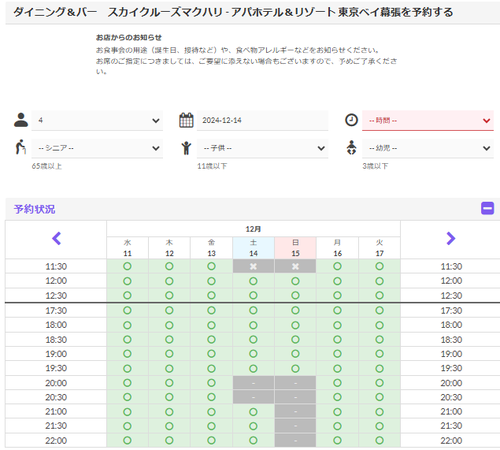Pick the 18:30 slot on Friday 13

(211, 339)
